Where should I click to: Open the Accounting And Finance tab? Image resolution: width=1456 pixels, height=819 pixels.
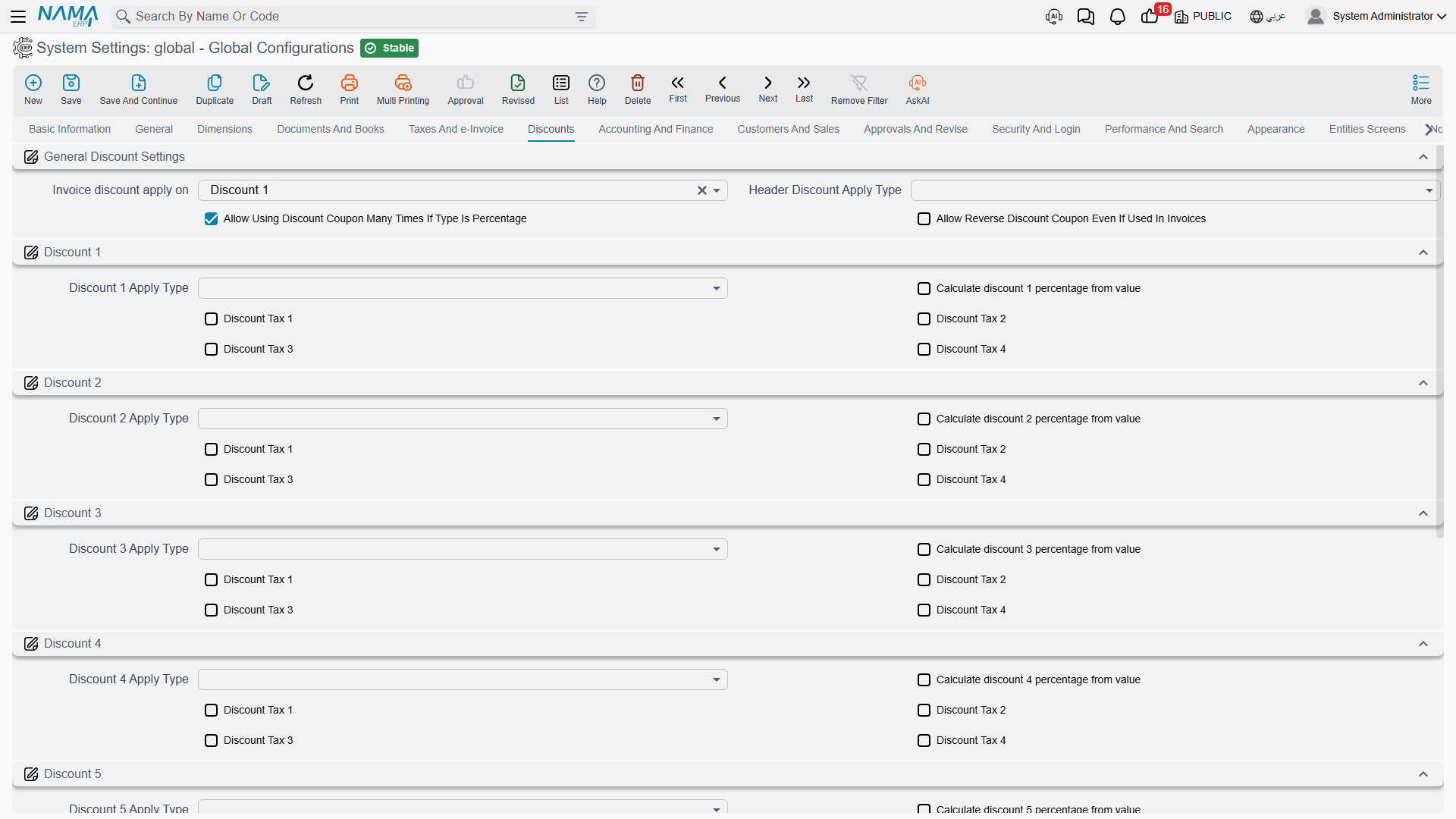tap(655, 129)
